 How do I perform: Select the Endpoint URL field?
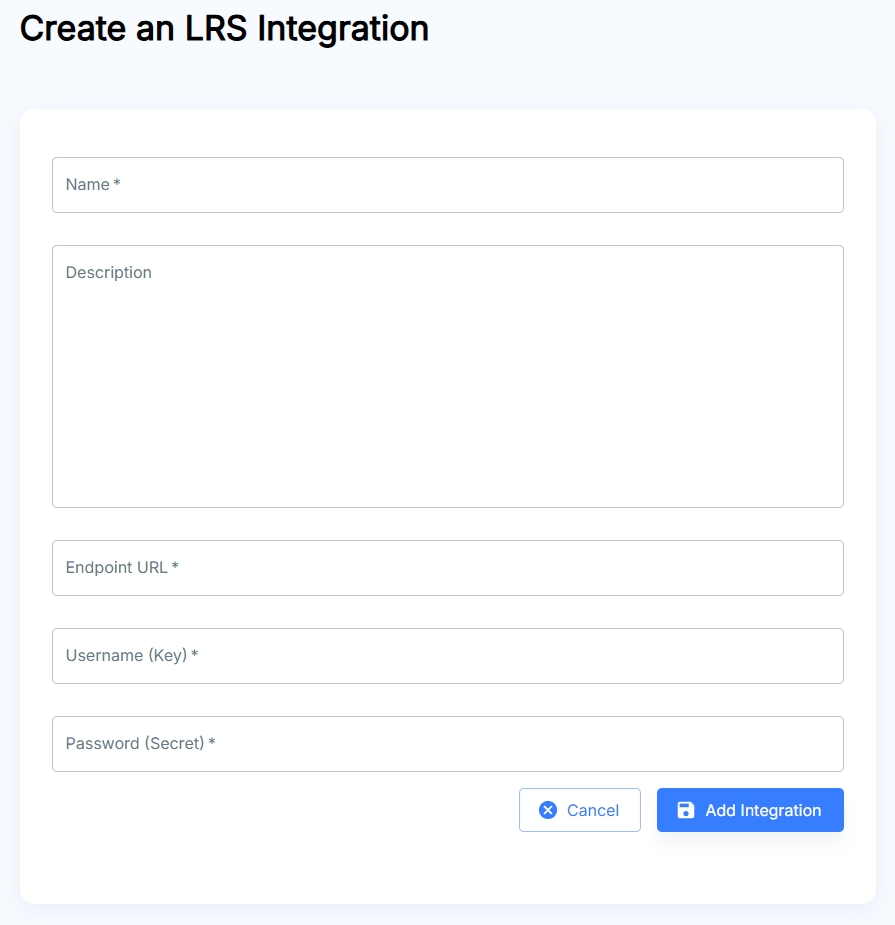[448, 568]
